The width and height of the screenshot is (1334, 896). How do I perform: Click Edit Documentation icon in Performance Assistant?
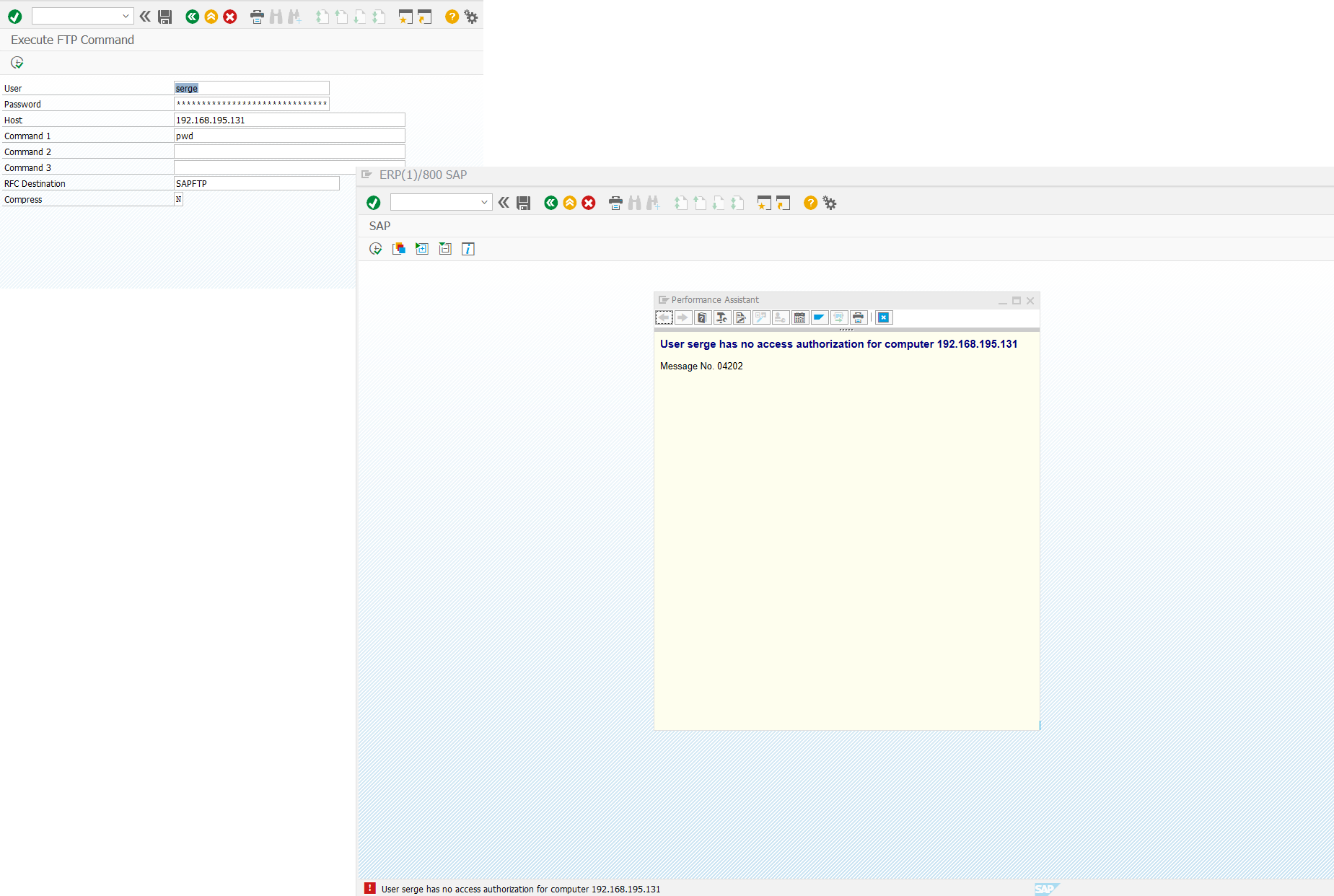pyautogui.click(x=741, y=317)
